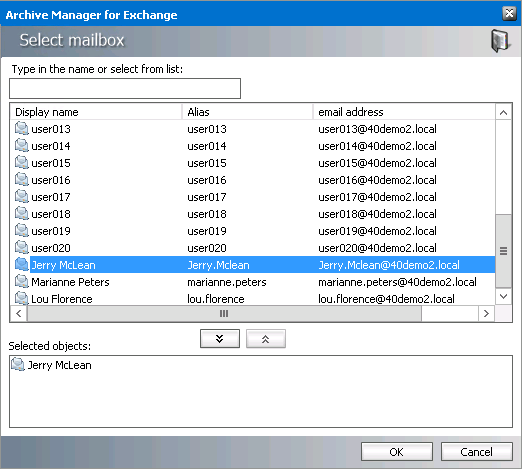
Task: Remove selection using the double up arrow button
Action: (x=266, y=339)
